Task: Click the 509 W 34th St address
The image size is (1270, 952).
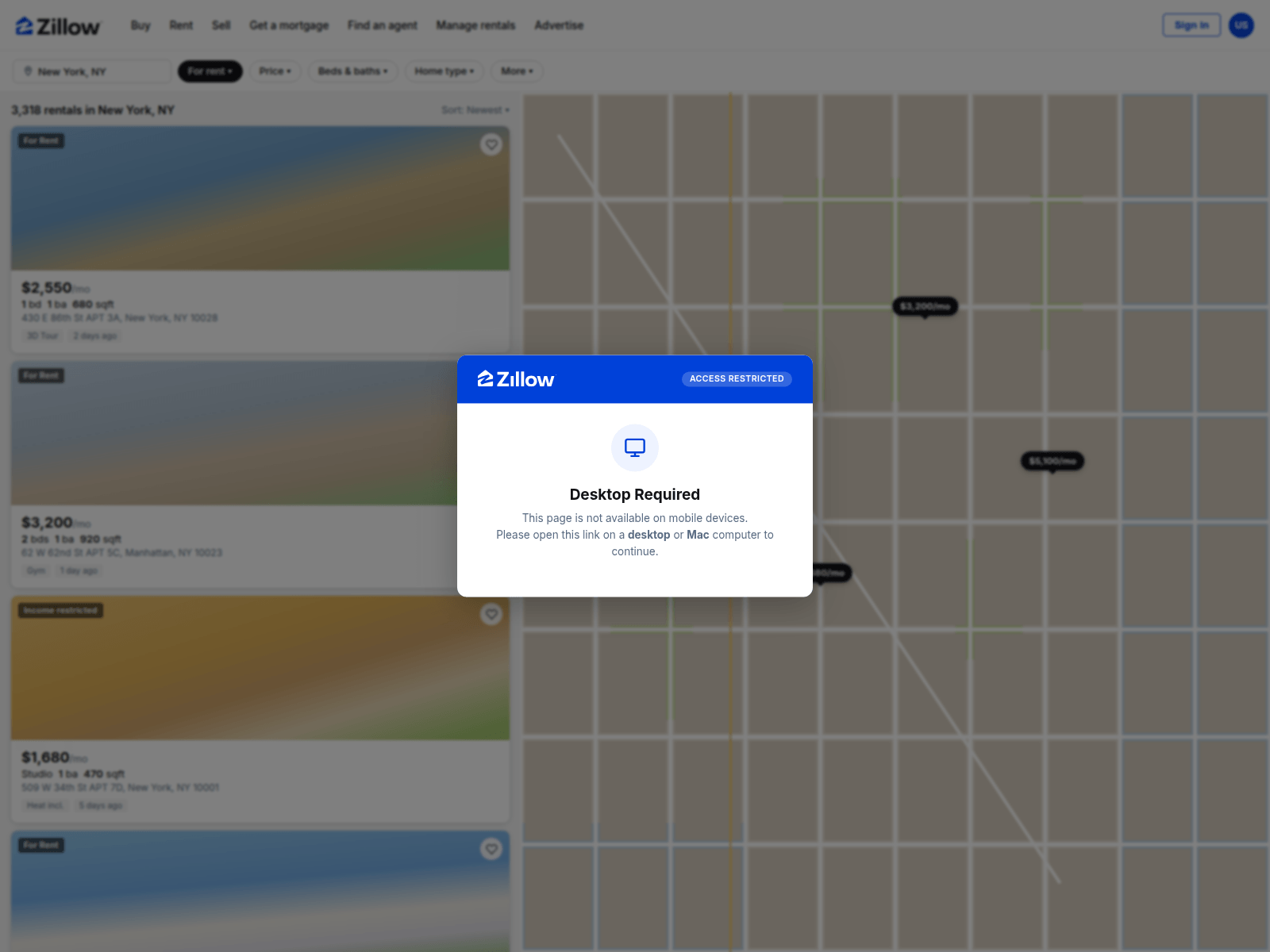Action: [x=121, y=788]
